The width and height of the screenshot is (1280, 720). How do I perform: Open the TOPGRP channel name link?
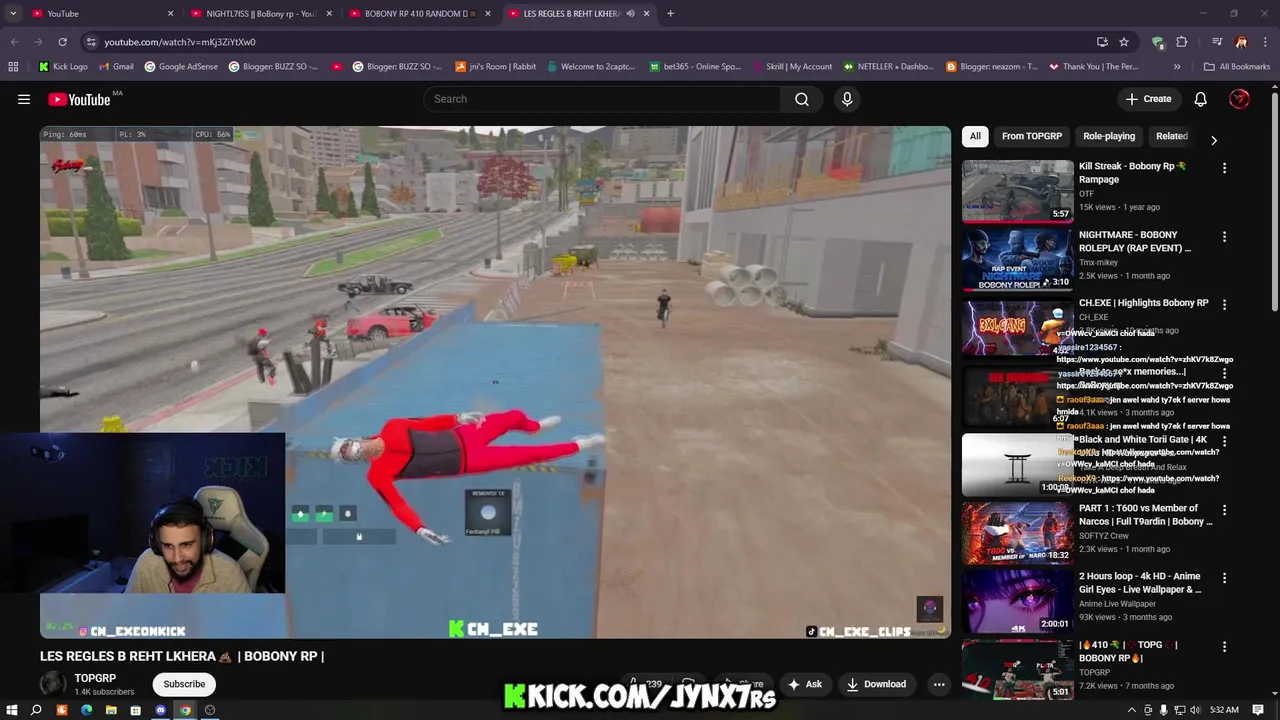[95, 678]
